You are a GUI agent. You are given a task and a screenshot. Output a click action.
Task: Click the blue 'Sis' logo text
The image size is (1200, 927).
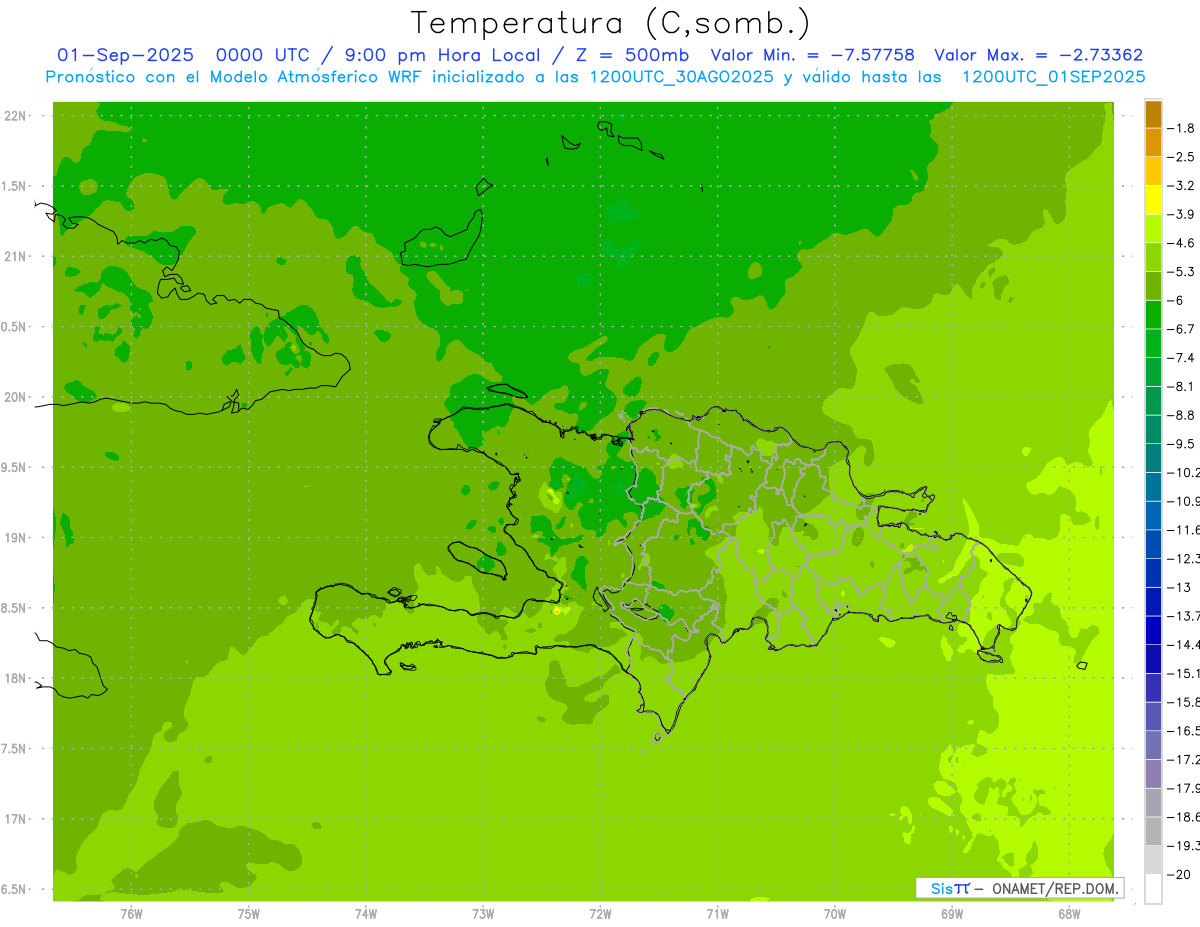click(940, 888)
